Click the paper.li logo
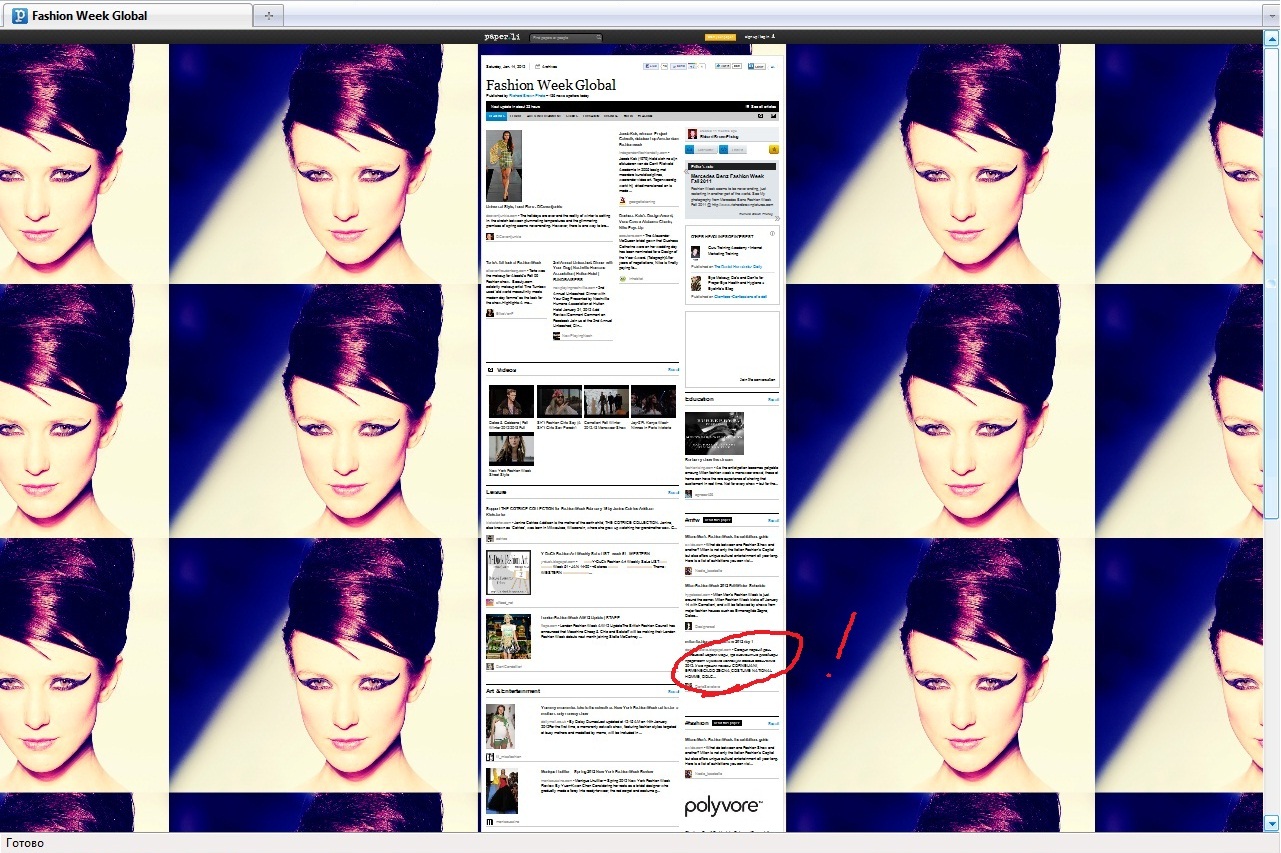This screenshot has height=853, width=1281. (502, 37)
